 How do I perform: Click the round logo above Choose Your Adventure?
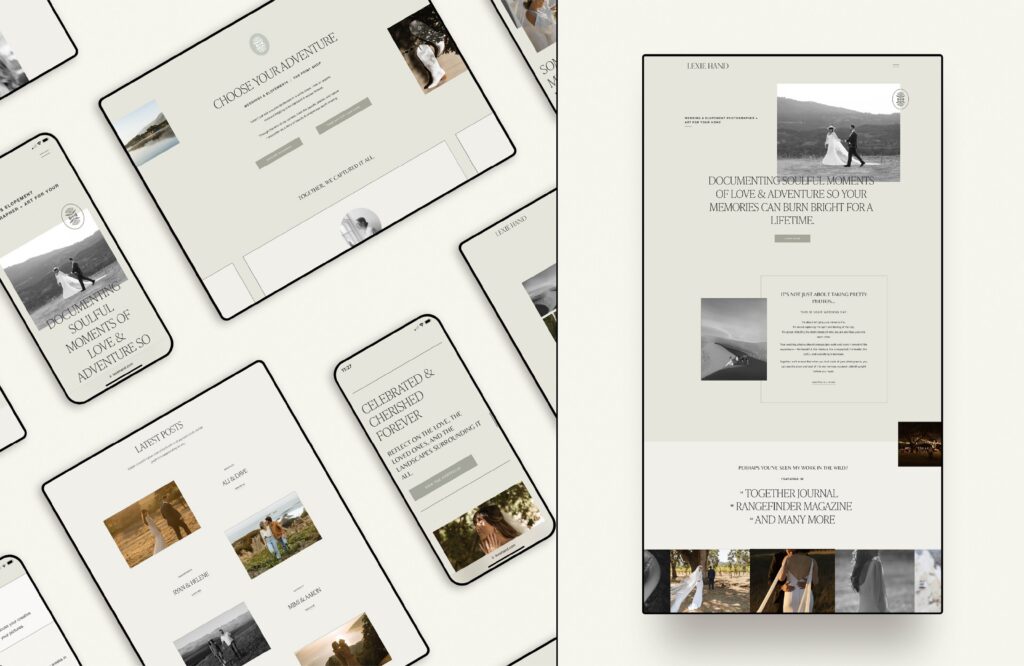click(259, 44)
